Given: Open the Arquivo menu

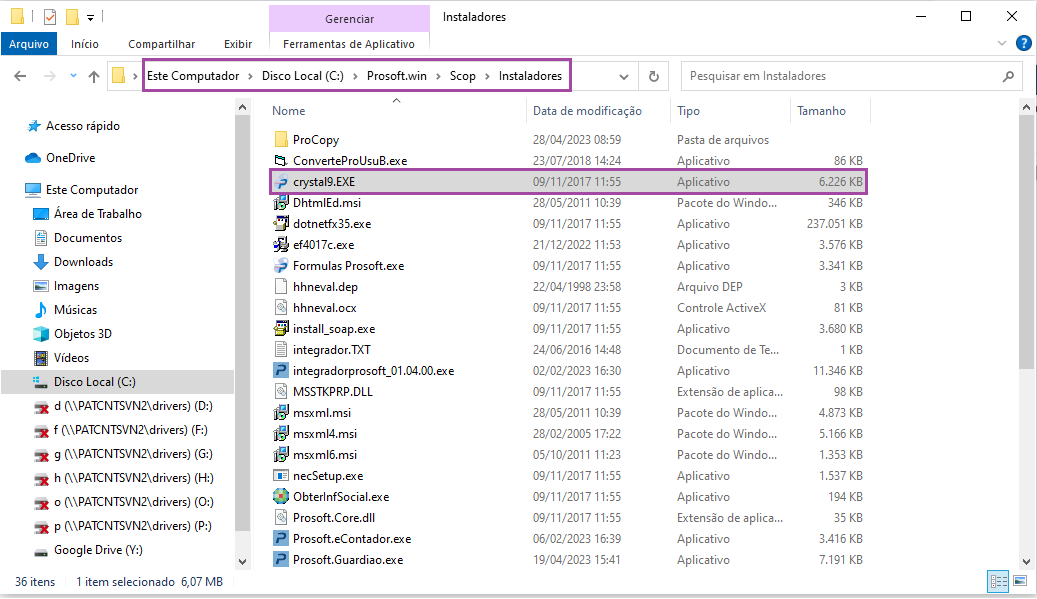Looking at the screenshot, I should click(29, 44).
